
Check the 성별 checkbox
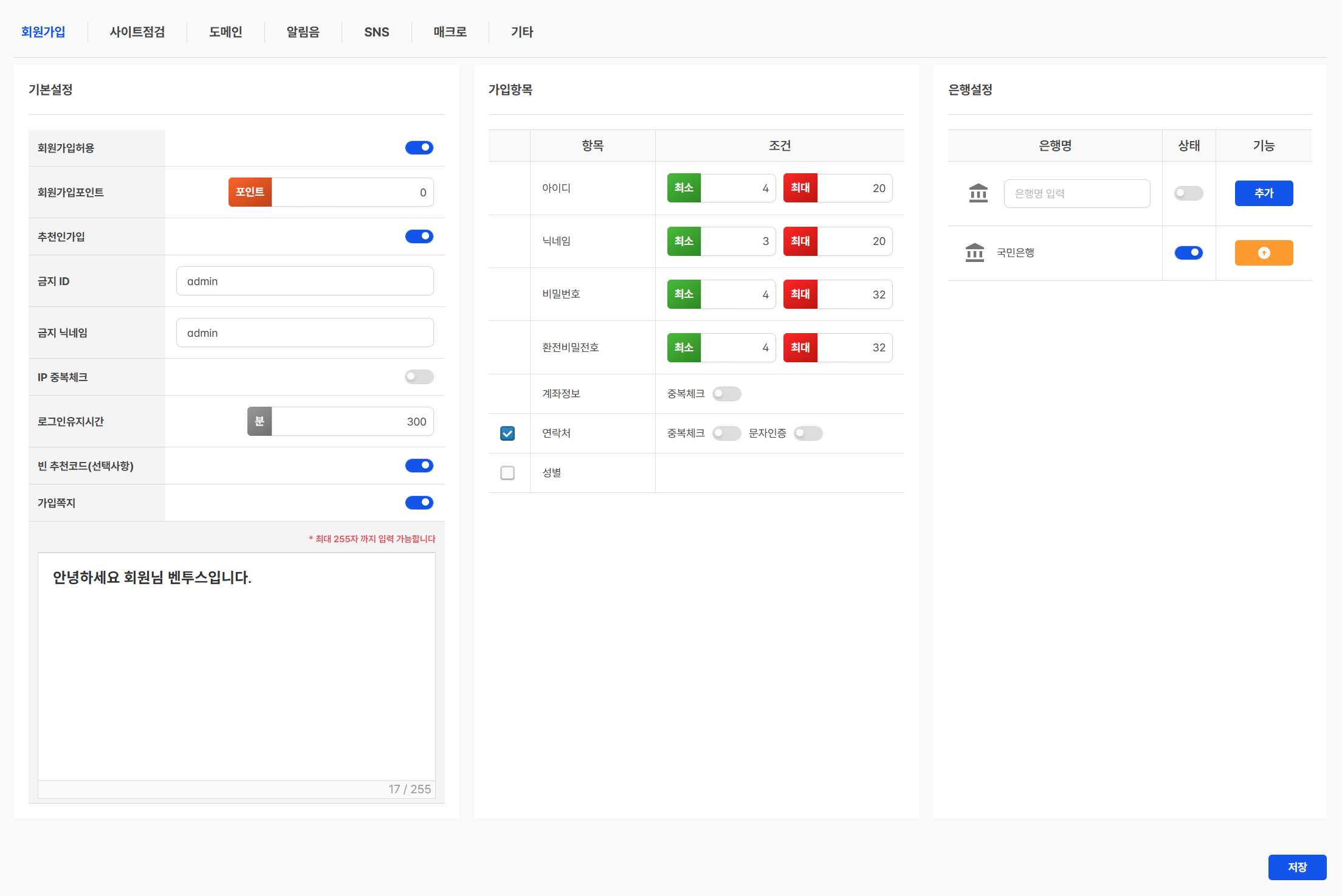point(508,473)
